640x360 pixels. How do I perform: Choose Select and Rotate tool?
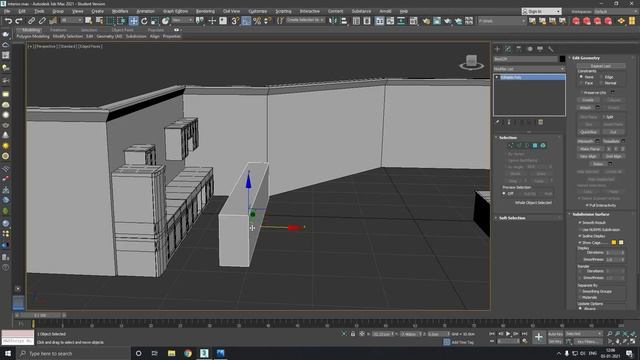pos(144,20)
